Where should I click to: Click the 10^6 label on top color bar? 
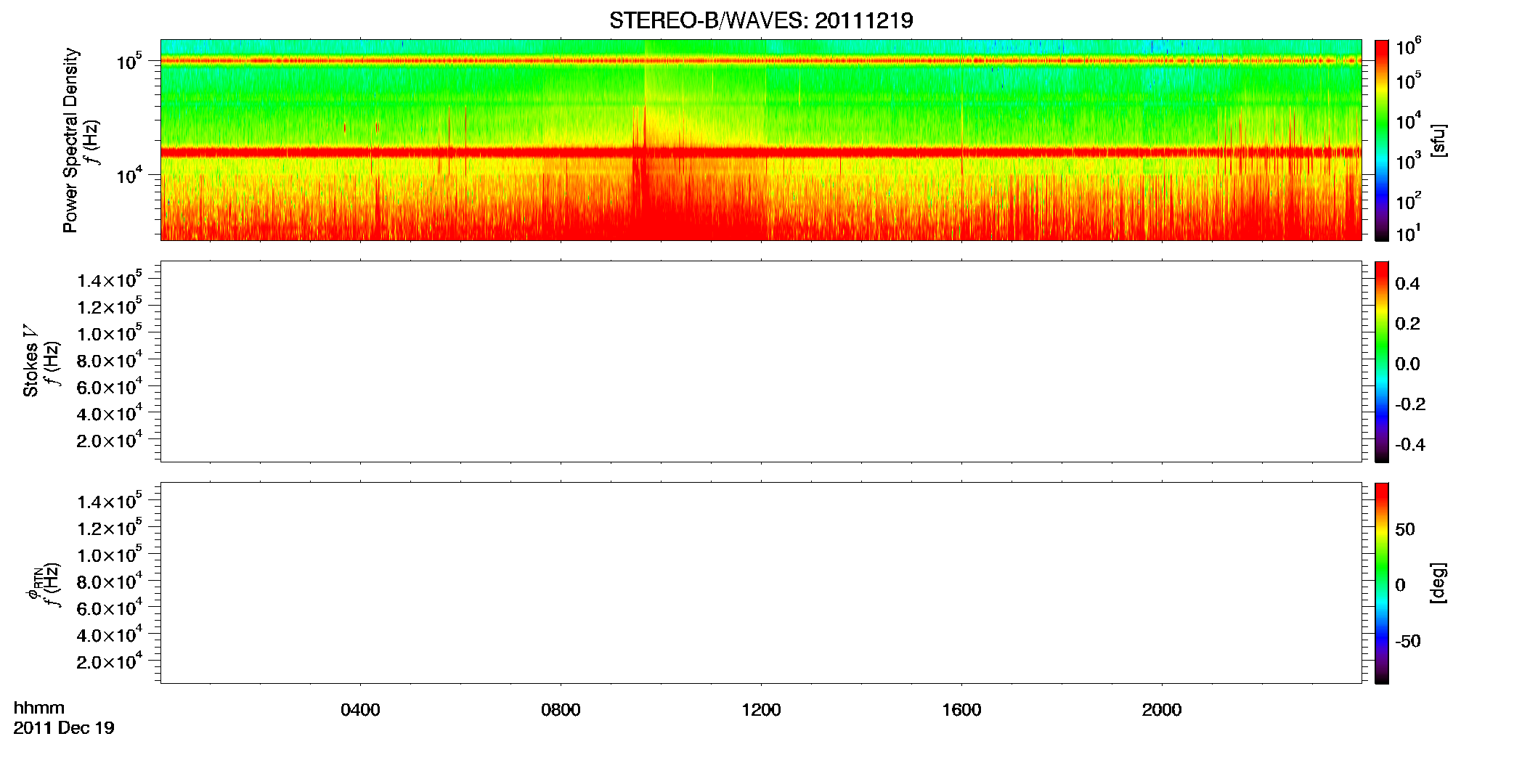click(1409, 47)
